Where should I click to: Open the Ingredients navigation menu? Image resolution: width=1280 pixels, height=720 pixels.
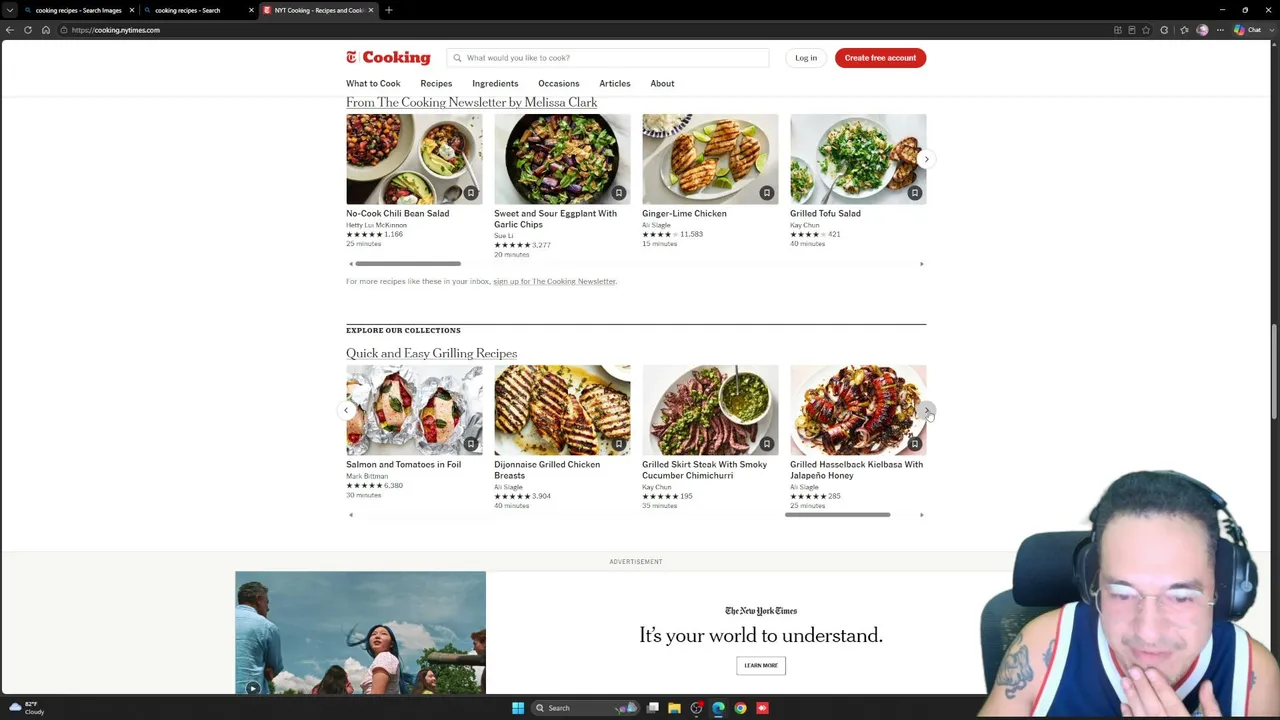tap(495, 84)
